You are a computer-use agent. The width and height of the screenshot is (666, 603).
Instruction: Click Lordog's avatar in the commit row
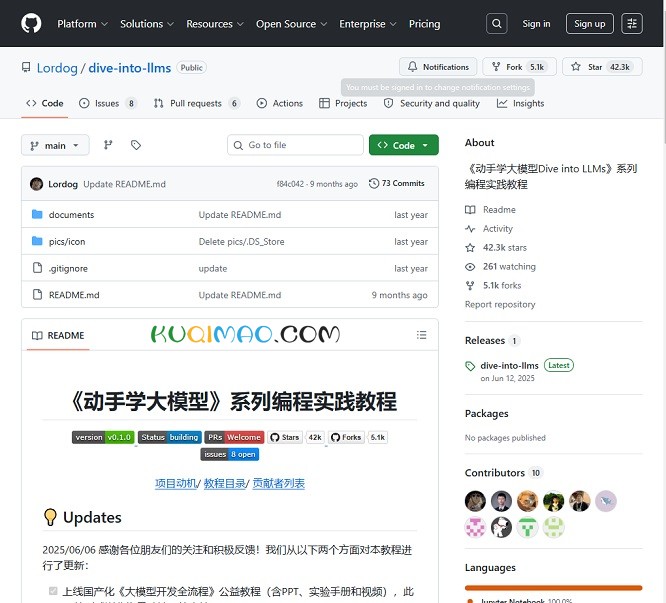coord(37,184)
